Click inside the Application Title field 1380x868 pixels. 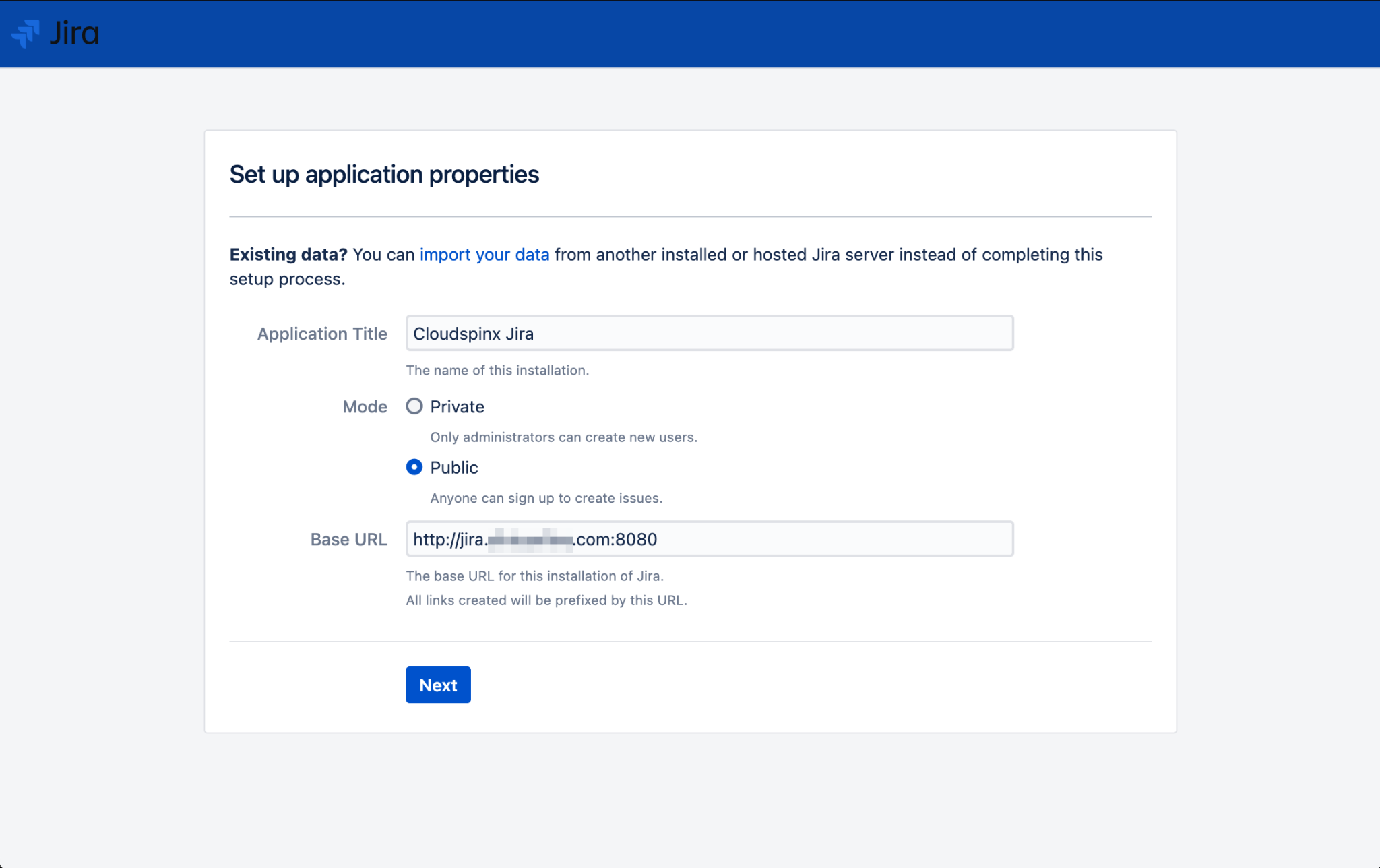(x=708, y=333)
